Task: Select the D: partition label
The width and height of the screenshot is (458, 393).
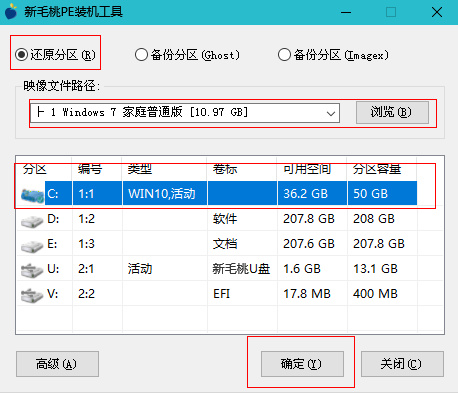Action: [x=53, y=219]
